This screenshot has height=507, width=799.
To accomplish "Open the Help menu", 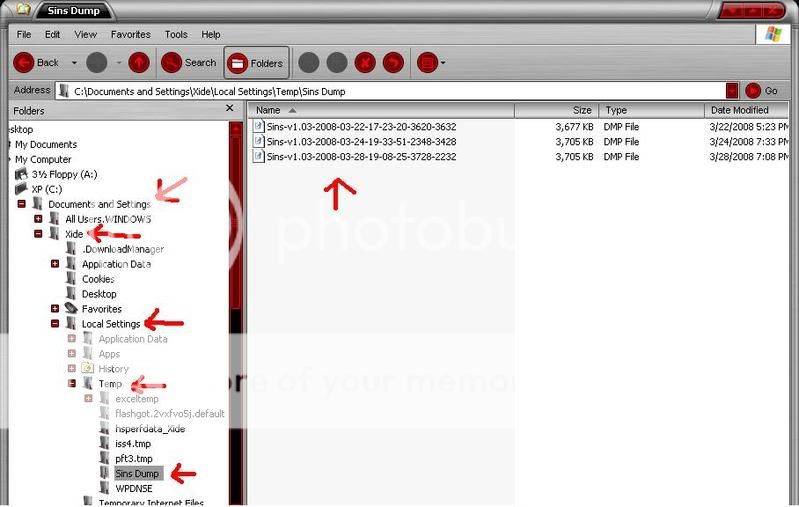I will pyautogui.click(x=210, y=35).
